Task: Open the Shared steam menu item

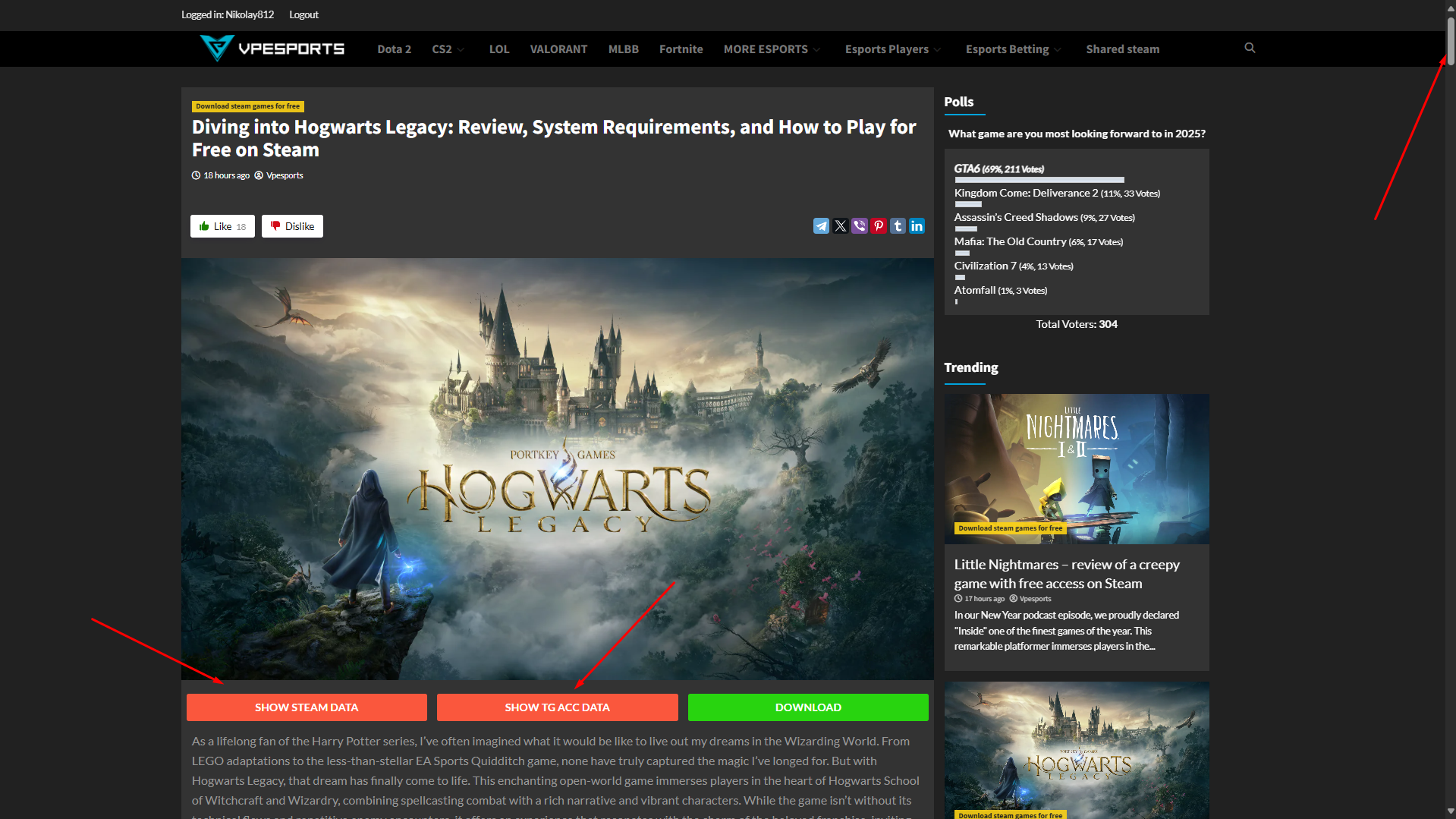Action: click(1123, 49)
